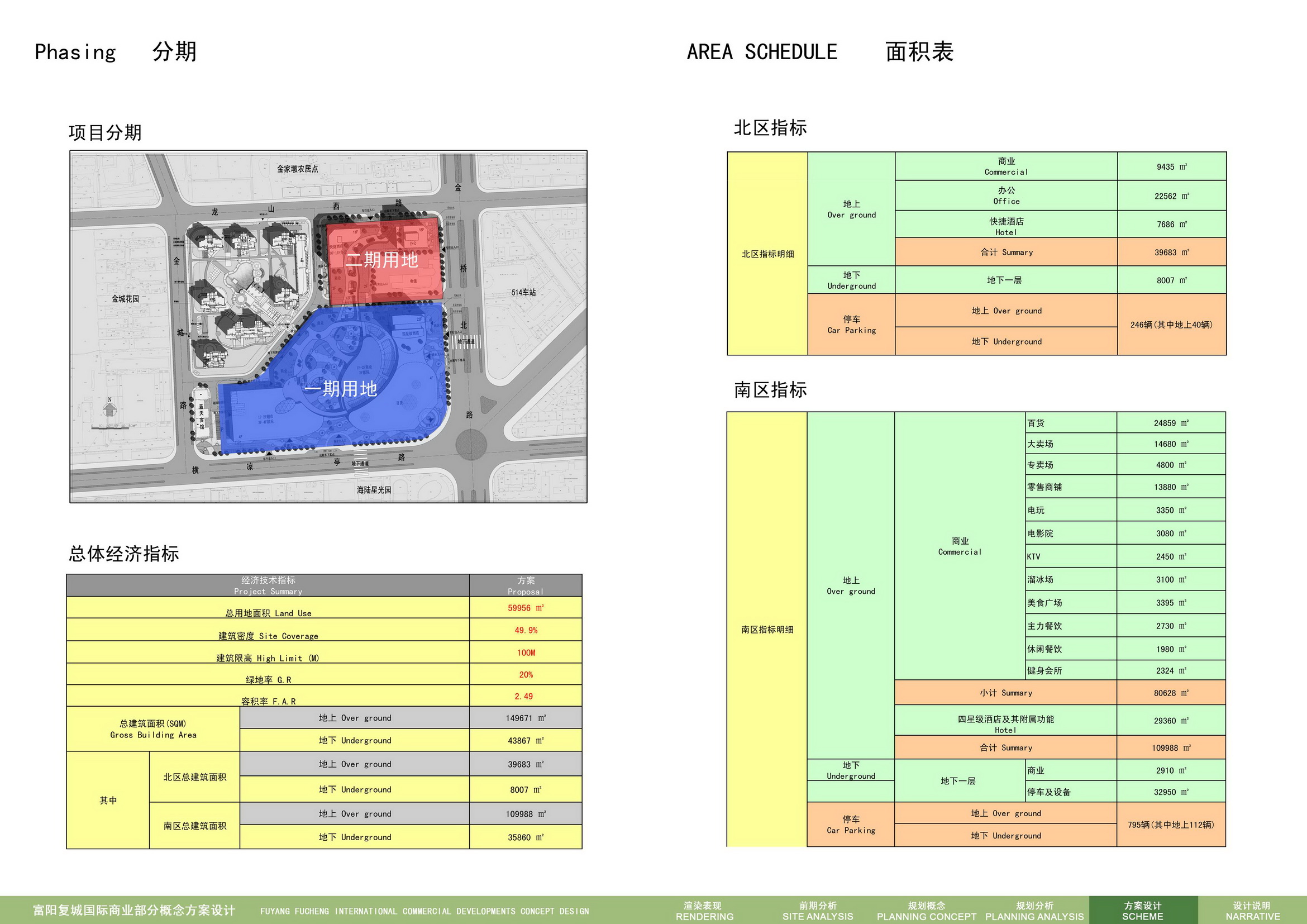
Task: Select the 795辆(其中地上112辆) parking cell
Action: pyautogui.click(x=1171, y=825)
